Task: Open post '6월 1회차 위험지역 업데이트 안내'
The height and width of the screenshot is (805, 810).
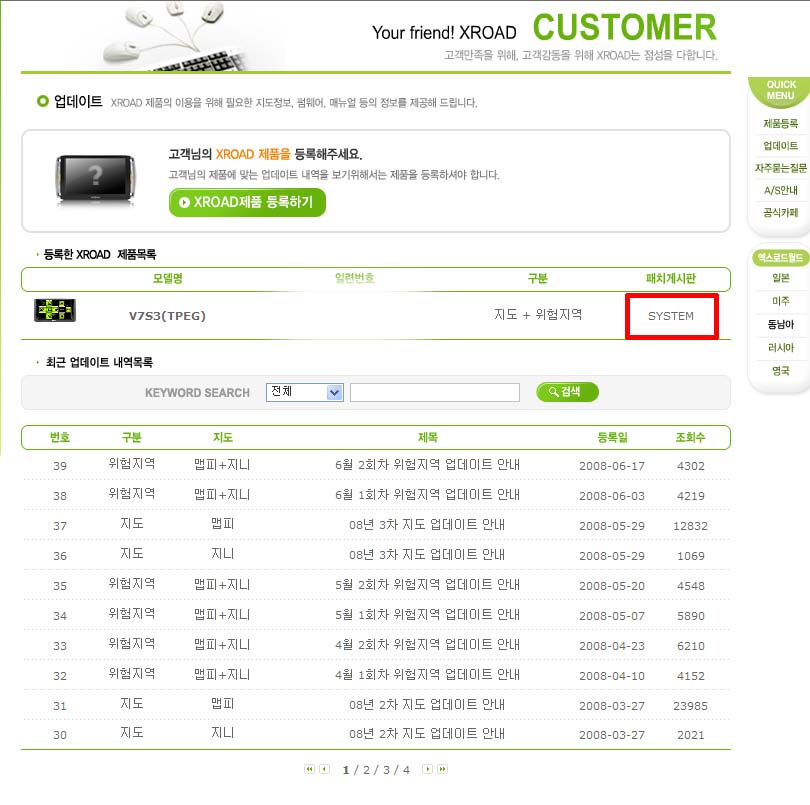Action: 427,494
